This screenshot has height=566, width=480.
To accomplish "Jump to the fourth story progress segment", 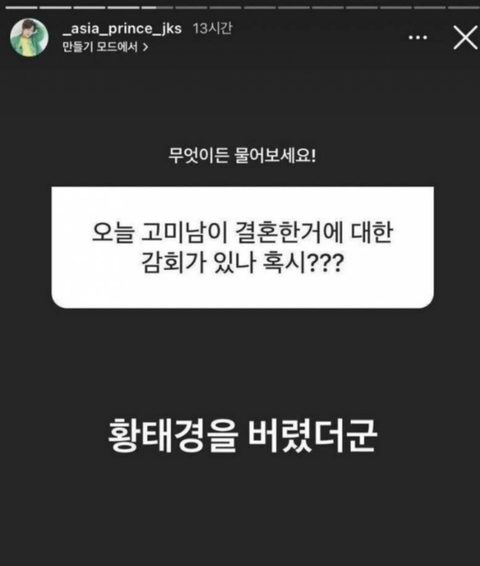I will [123, 7].
